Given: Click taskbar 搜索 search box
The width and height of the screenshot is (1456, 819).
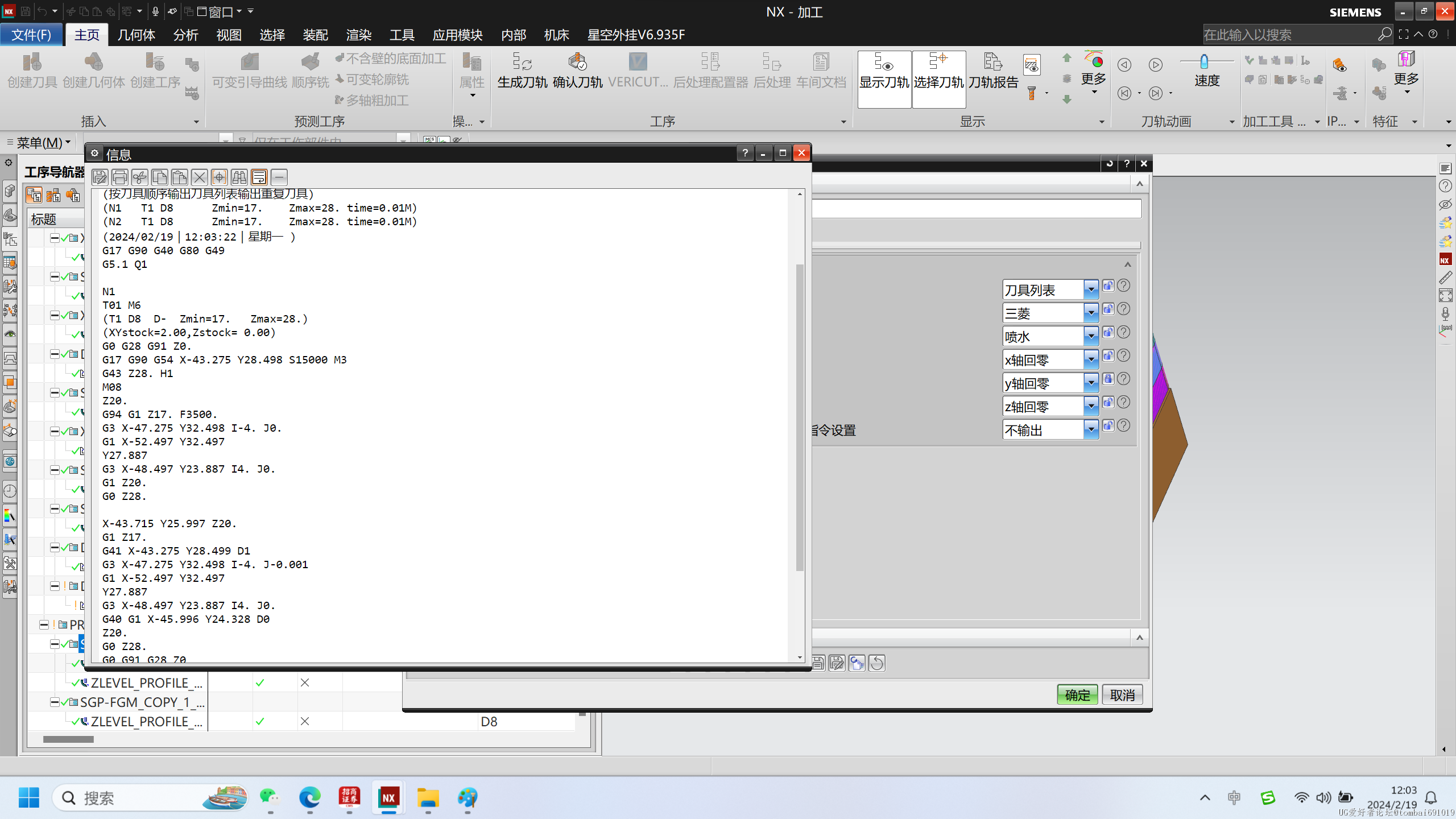Looking at the screenshot, I should (151, 798).
